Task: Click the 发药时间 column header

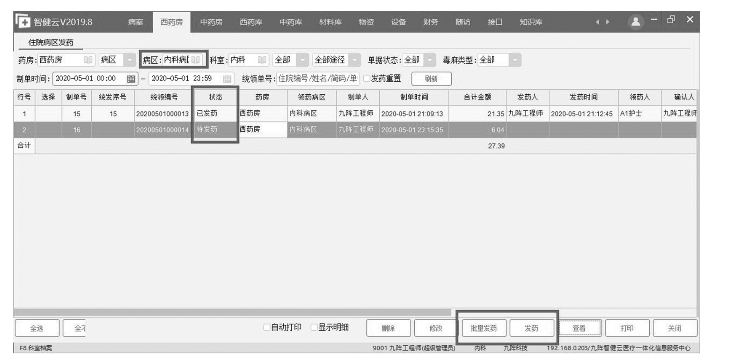Action: coord(583,98)
